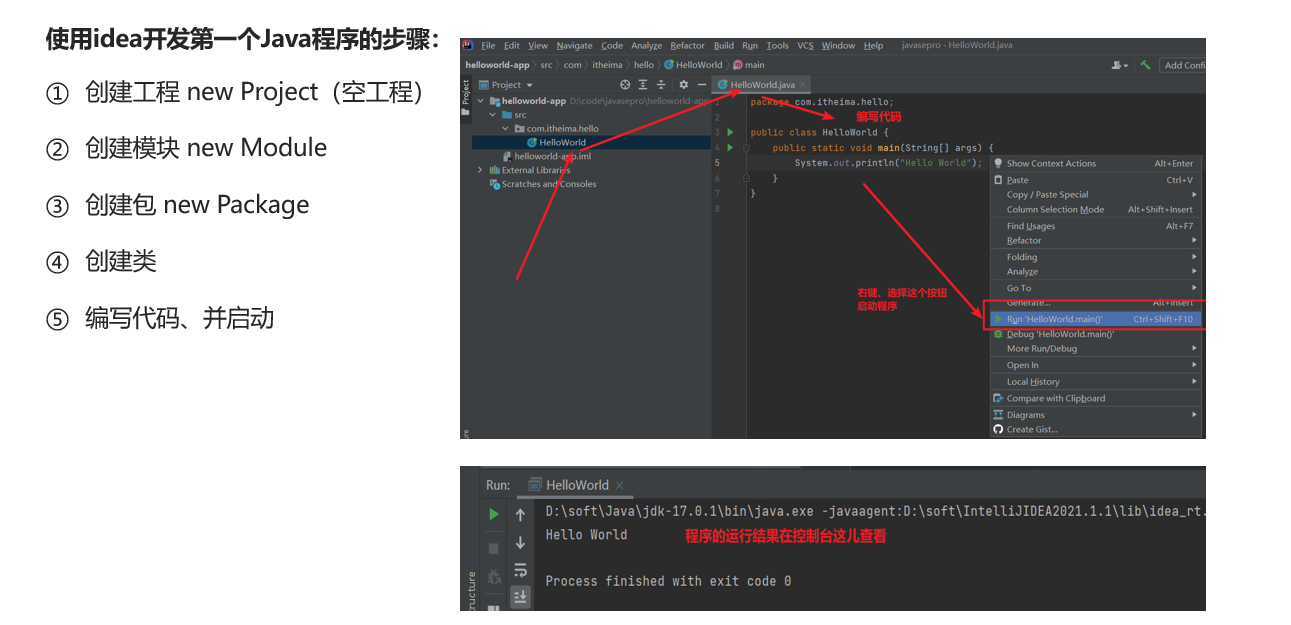Choose Find Usages in context menu
Viewport: 1291px width, 625px height.
pos(1095,226)
